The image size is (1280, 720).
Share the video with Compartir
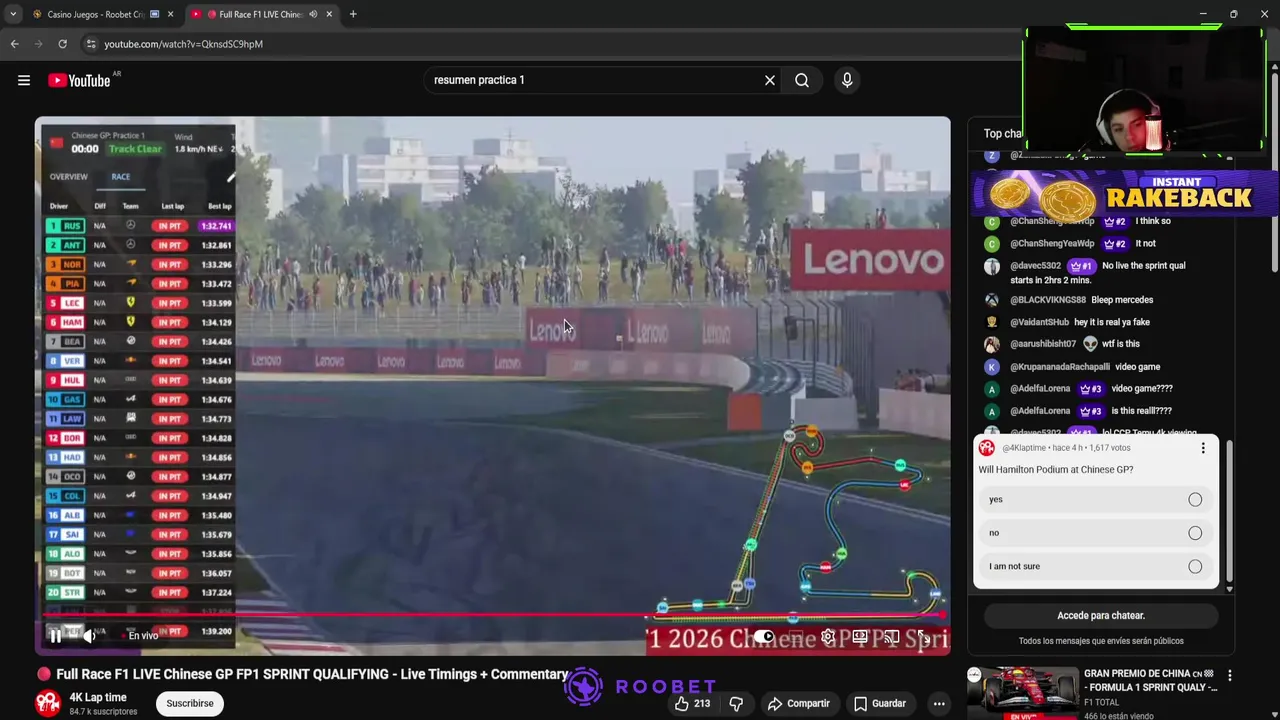(798, 704)
